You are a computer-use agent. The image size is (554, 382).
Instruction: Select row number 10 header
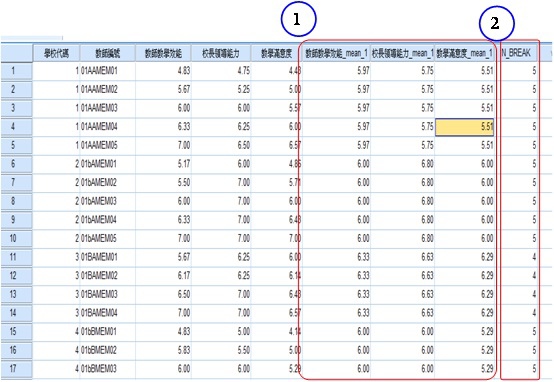(17, 239)
